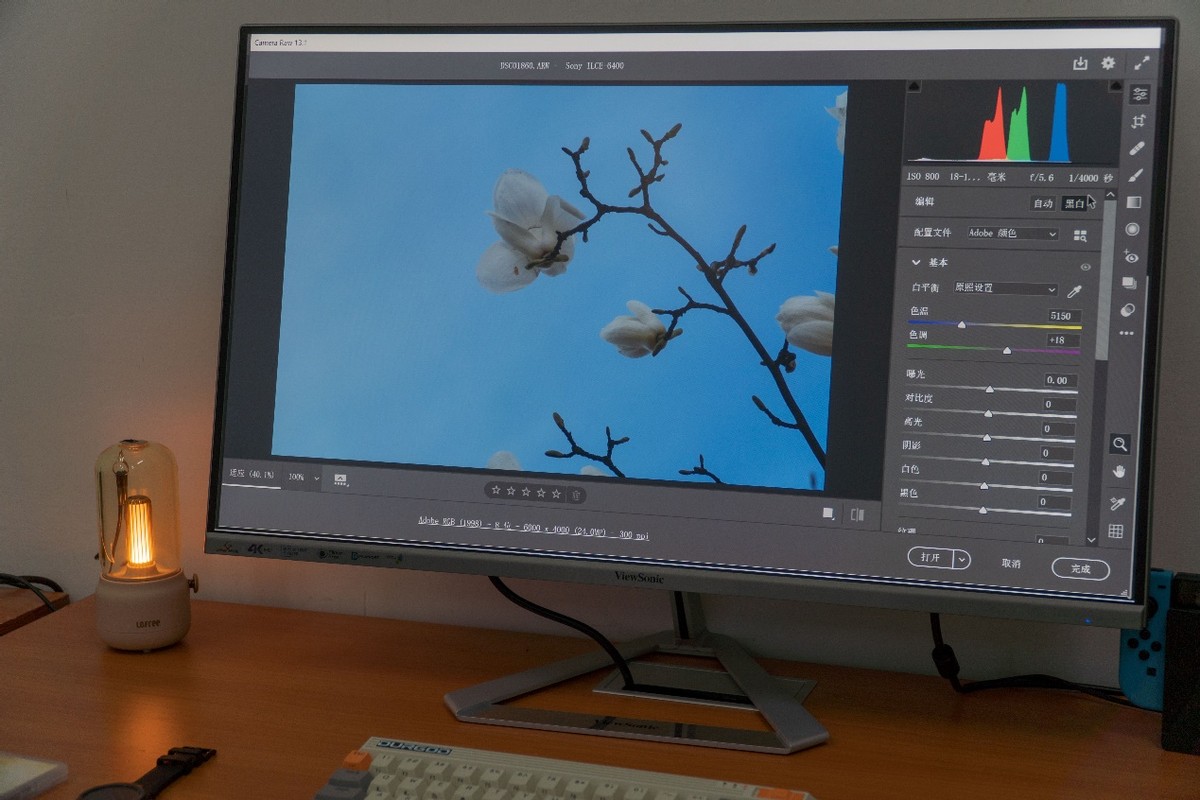Open Camera Raw preferences gear
The height and width of the screenshot is (800, 1200).
(1108, 63)
